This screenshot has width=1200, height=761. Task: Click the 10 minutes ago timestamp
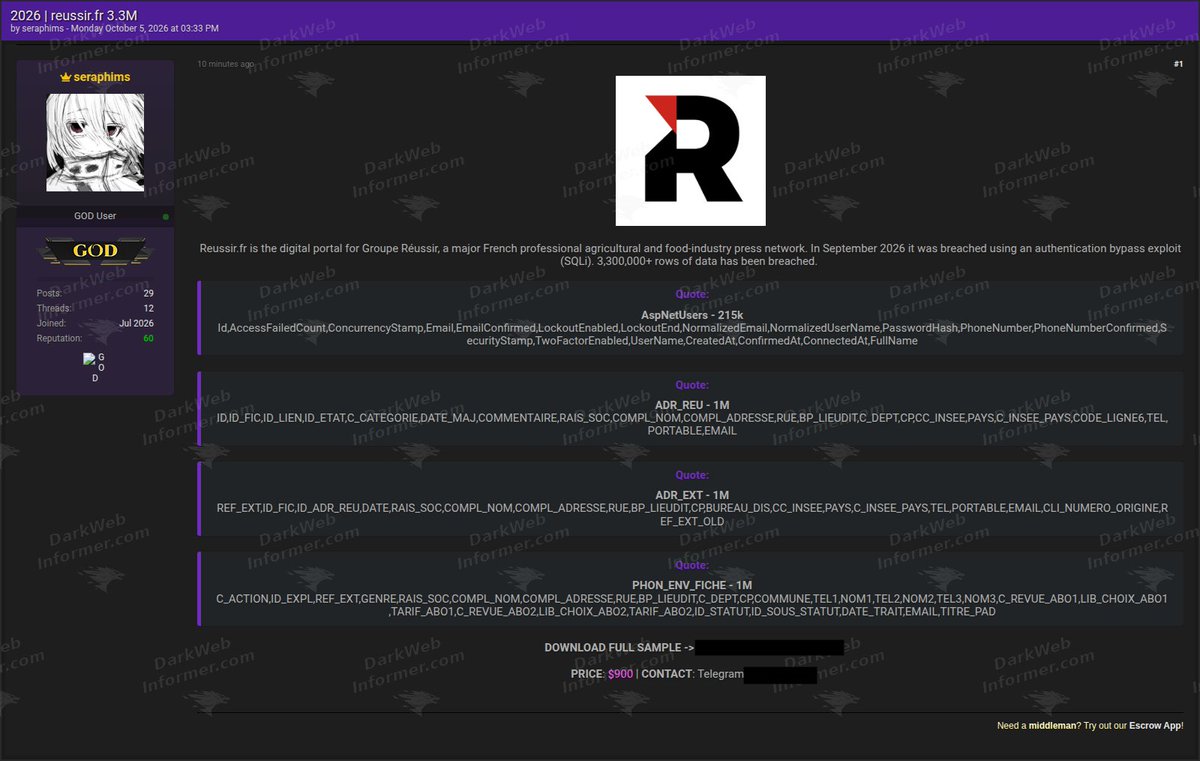coord(225,64)
